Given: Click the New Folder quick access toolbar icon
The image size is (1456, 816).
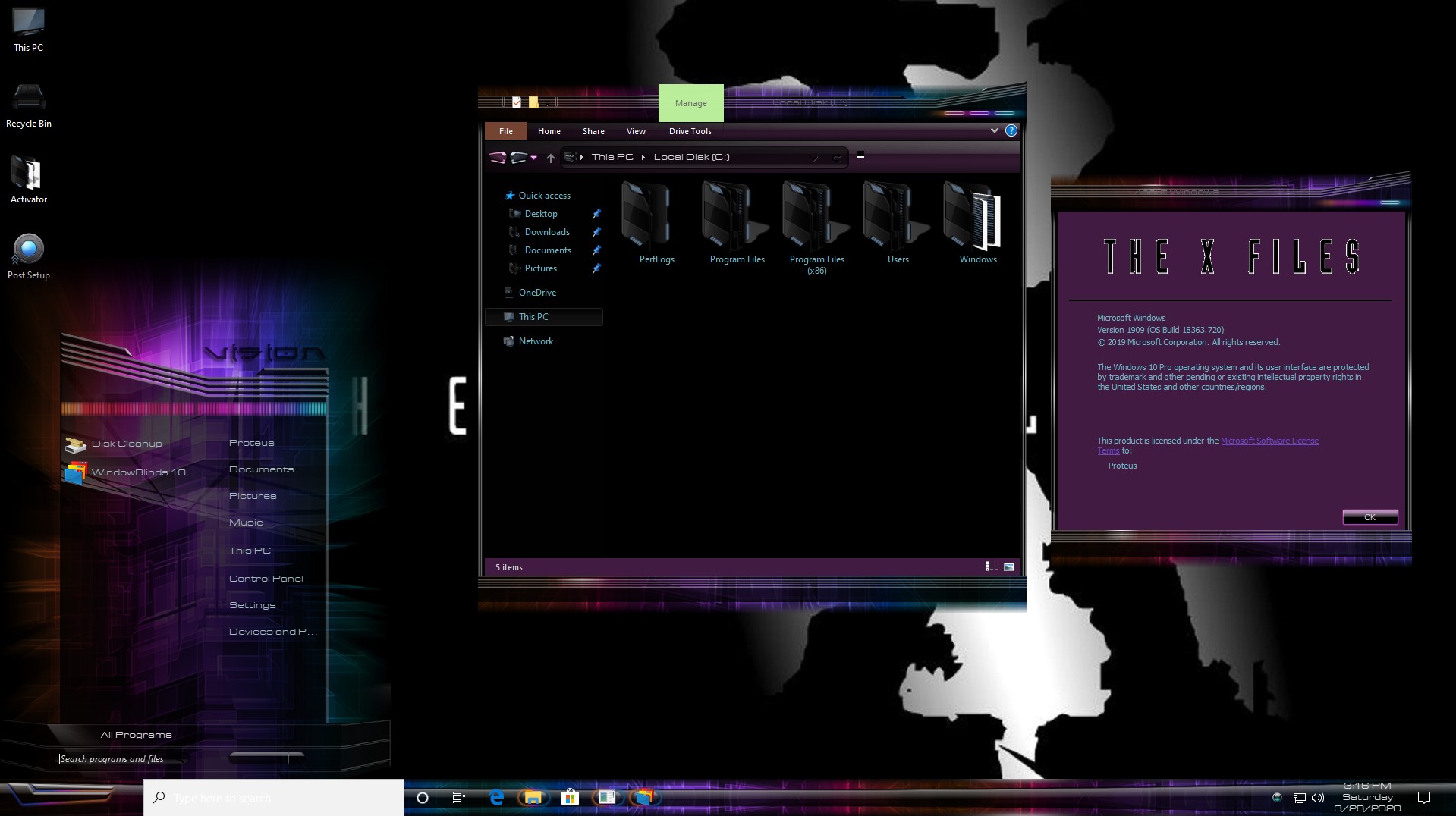Looking at the screenshot, I should 533,102.
